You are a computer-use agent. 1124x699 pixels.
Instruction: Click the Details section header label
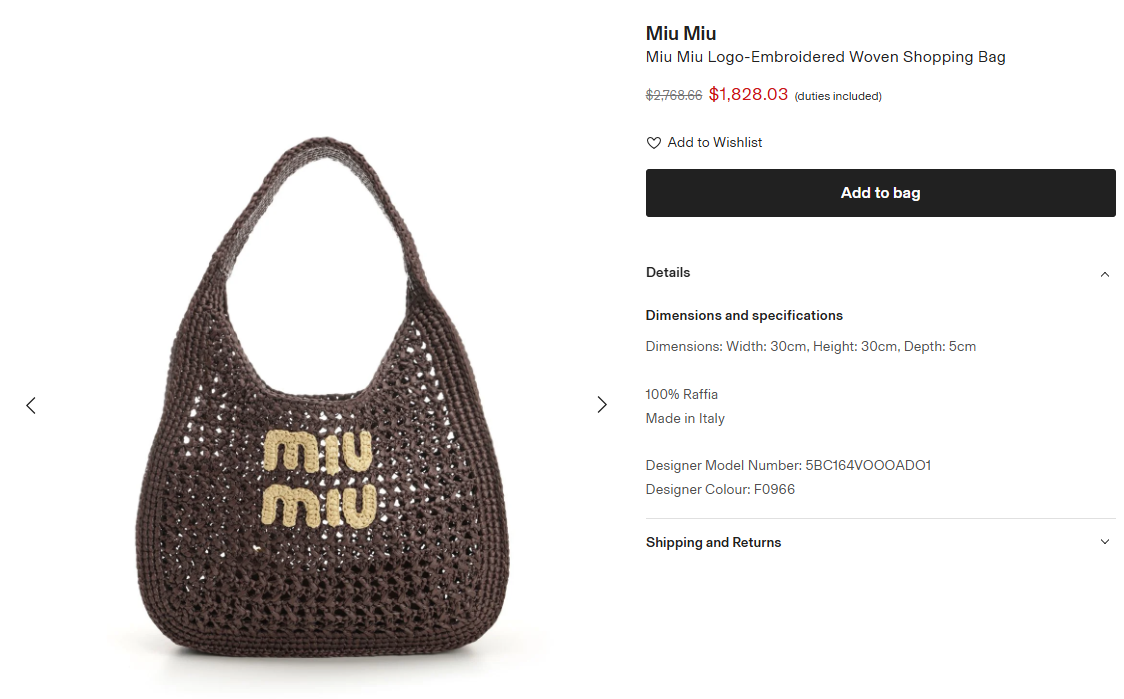pyautogui.click(x=668, y=272)
